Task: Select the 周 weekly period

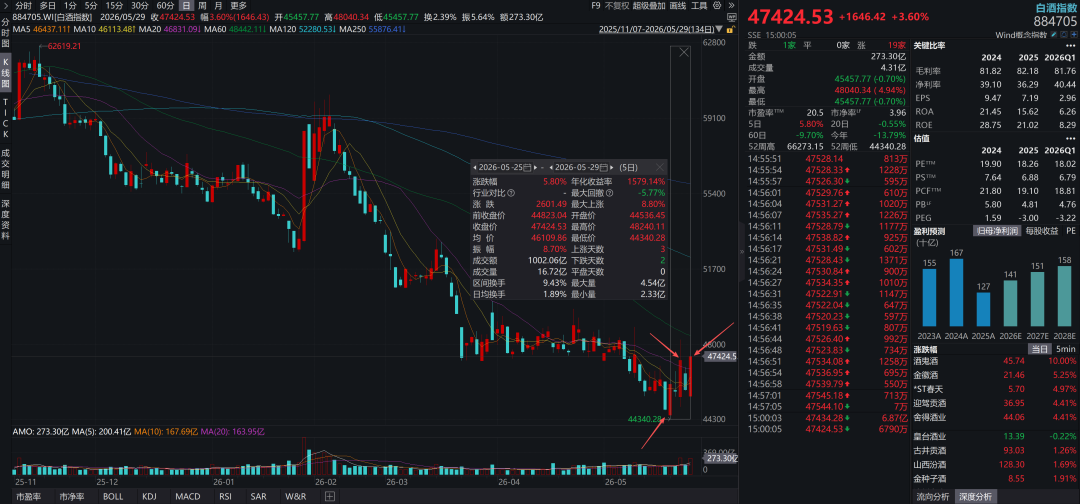Action: [202, 6]
